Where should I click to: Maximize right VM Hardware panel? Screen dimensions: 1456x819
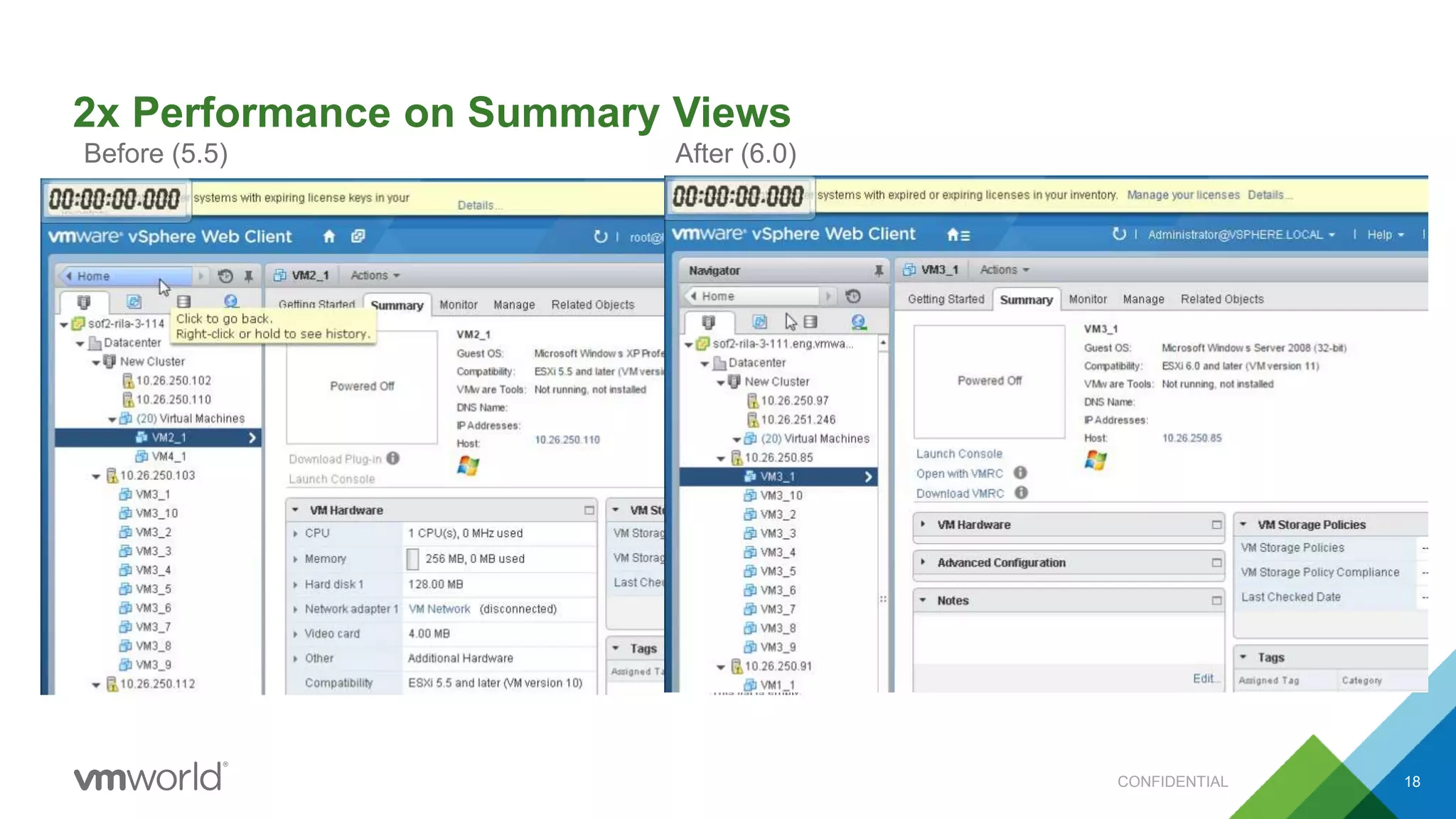(x=1216, y=525)
